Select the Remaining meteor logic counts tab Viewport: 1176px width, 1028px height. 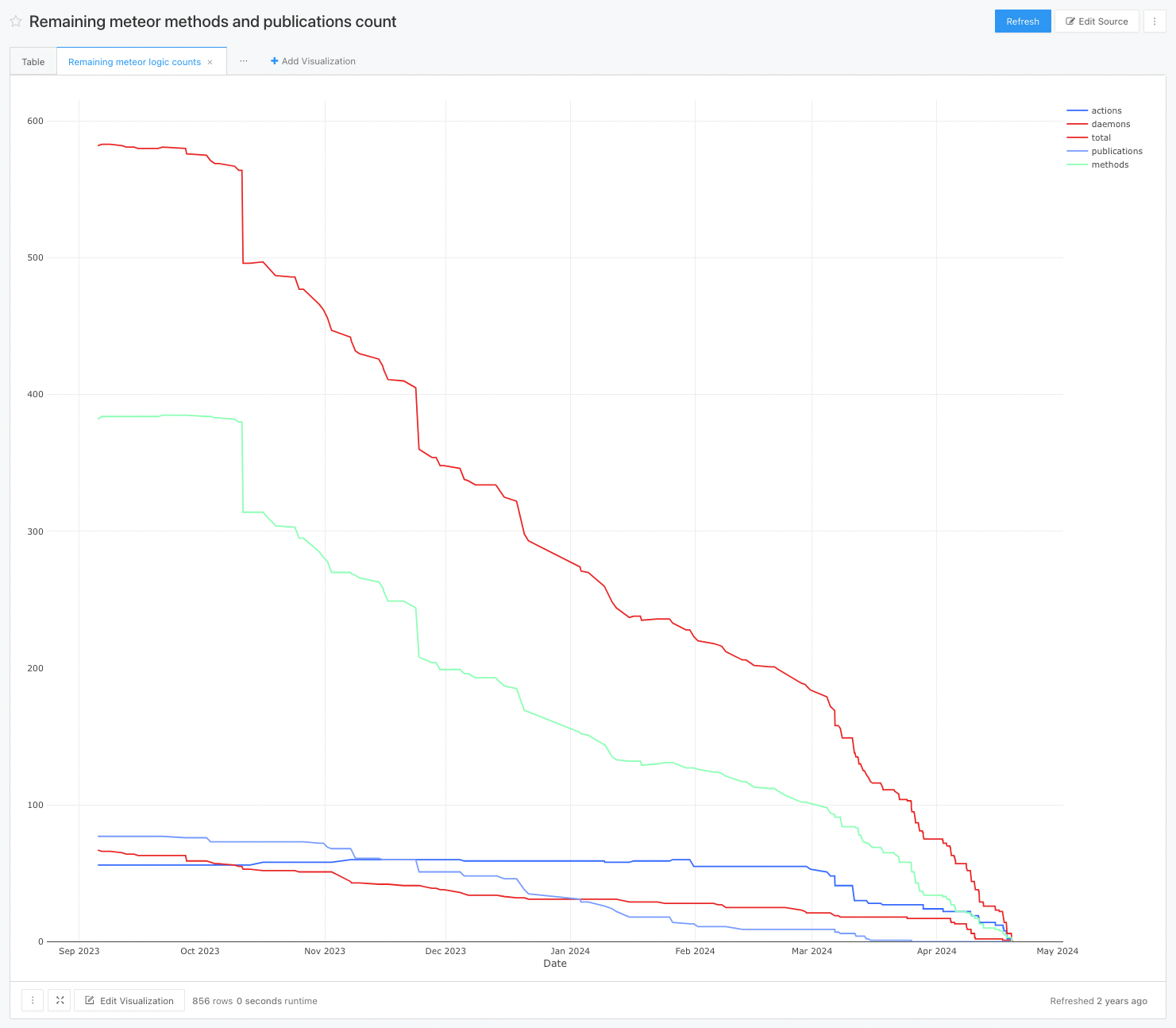tap(133, 61)
